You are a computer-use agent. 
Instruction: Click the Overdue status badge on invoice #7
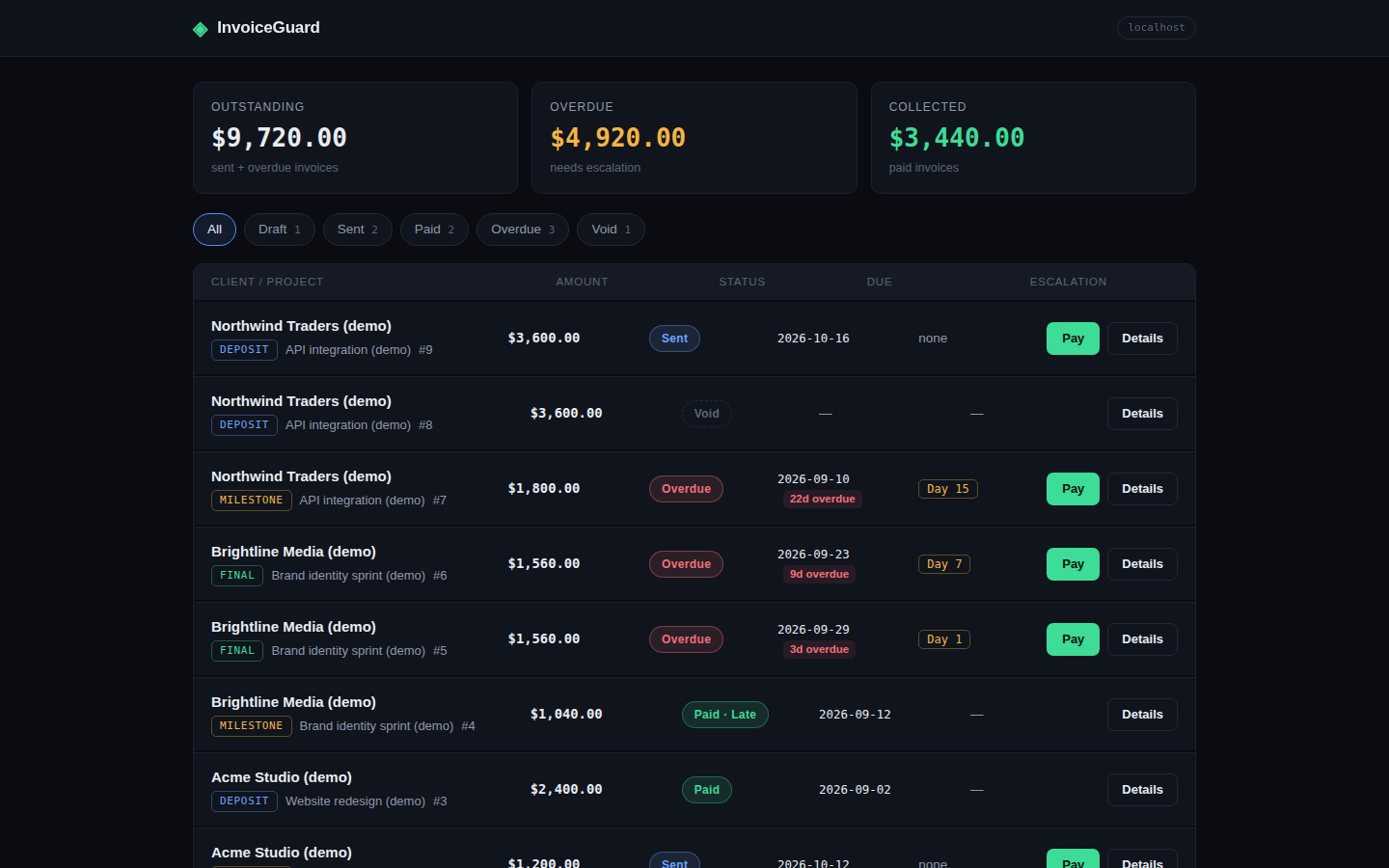[x=686, y=489]
